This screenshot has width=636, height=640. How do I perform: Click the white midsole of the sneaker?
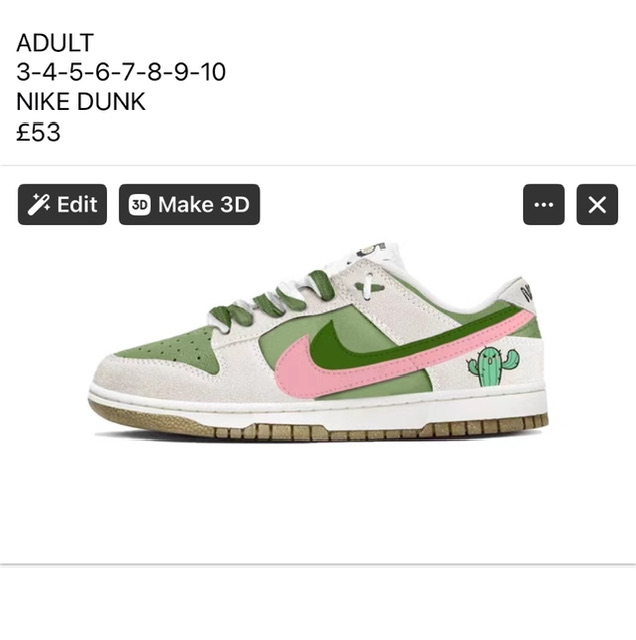(318, 408)
